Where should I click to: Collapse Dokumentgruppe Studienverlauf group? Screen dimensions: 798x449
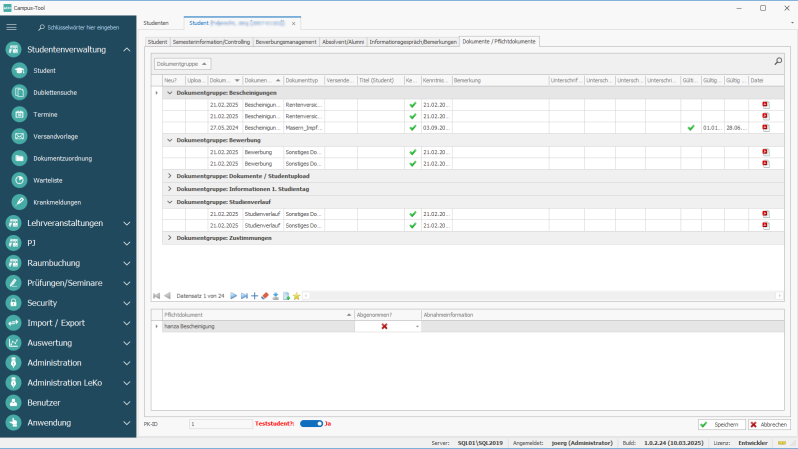click(170, 202)
